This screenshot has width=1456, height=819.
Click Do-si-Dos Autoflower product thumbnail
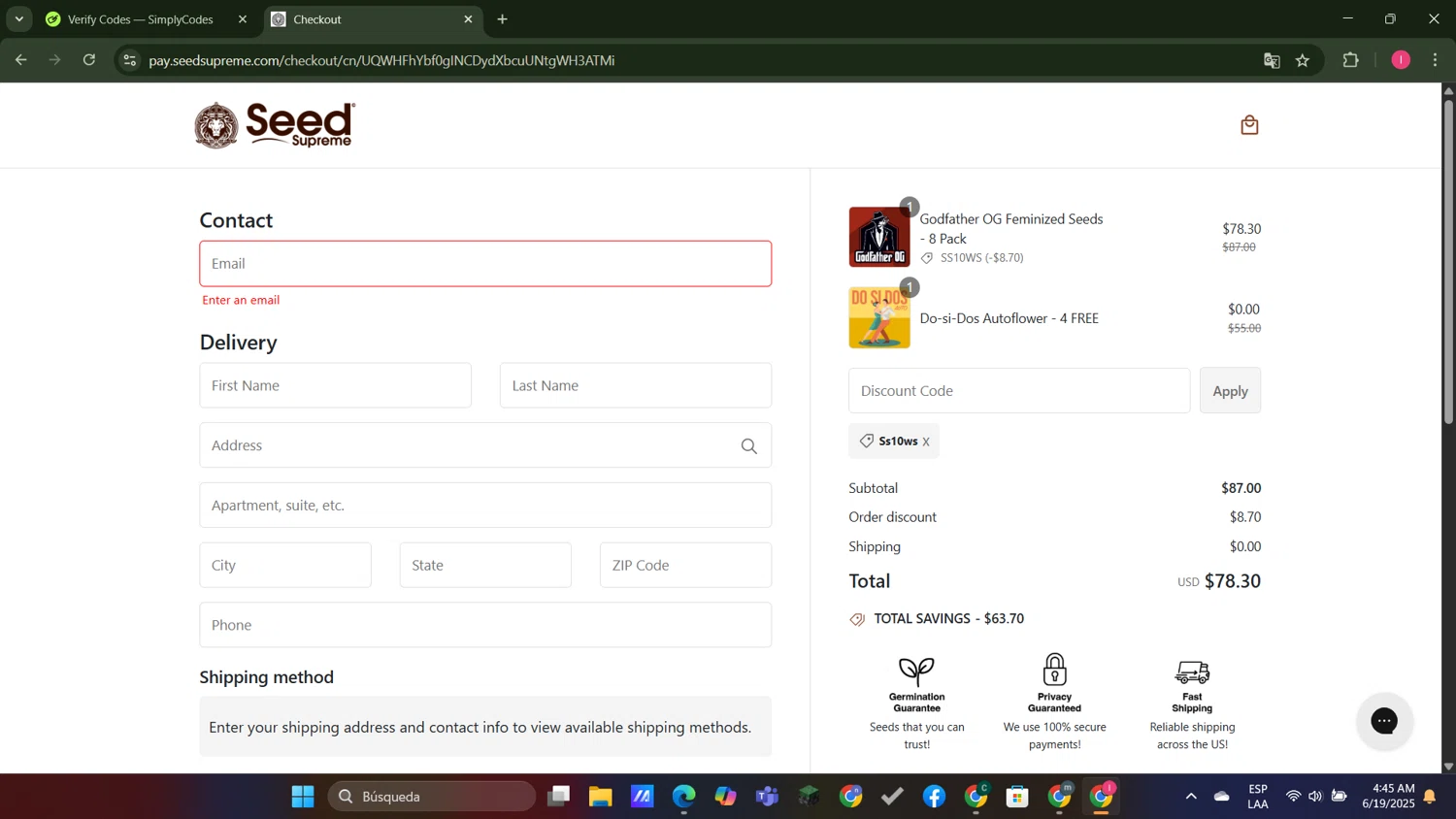879,317
